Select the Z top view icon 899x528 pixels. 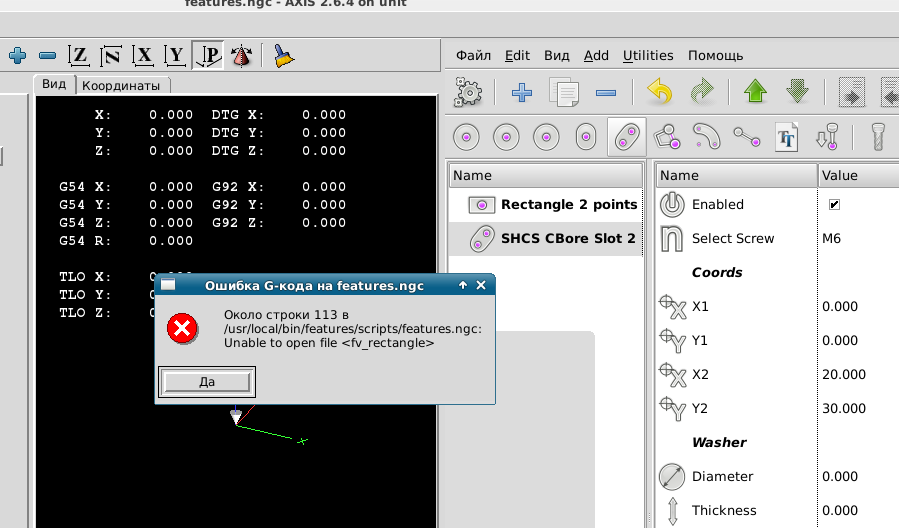tap(79, 56)
